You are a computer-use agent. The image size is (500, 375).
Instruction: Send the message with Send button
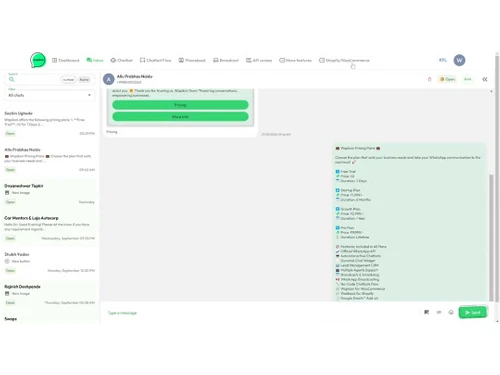pos(473,312)
